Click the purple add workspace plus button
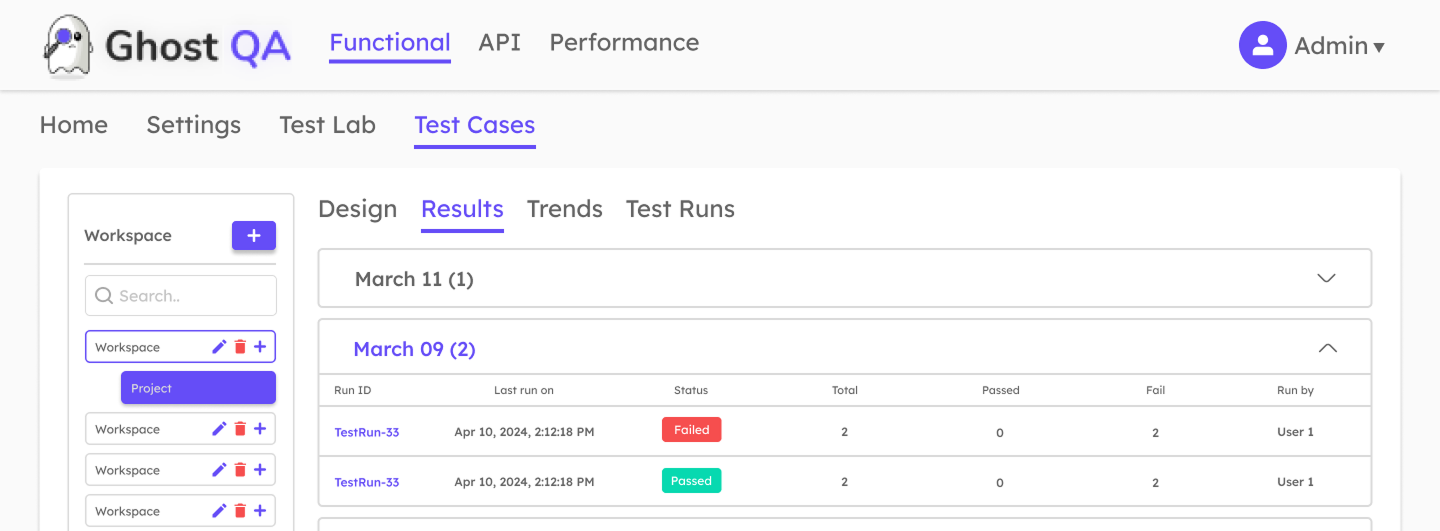Image resolution: width=1440 pixels, height=531 pixels. [254, 236]
